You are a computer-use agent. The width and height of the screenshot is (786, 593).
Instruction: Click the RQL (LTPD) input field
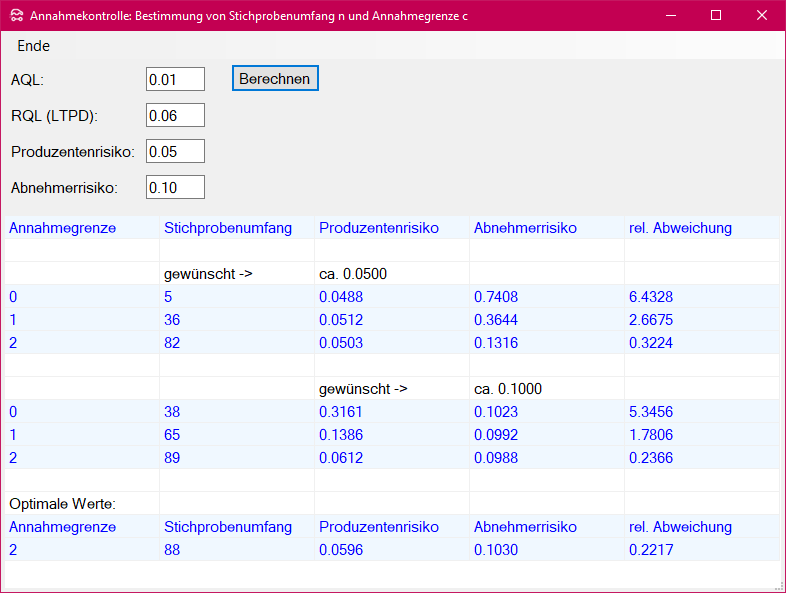click(175, 115)
